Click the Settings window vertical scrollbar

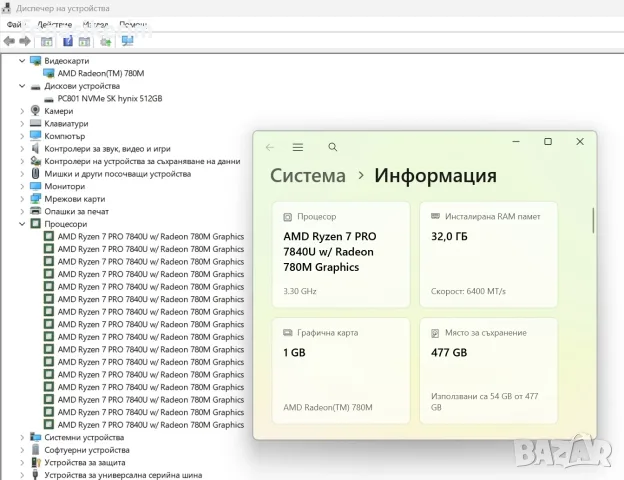593,220
